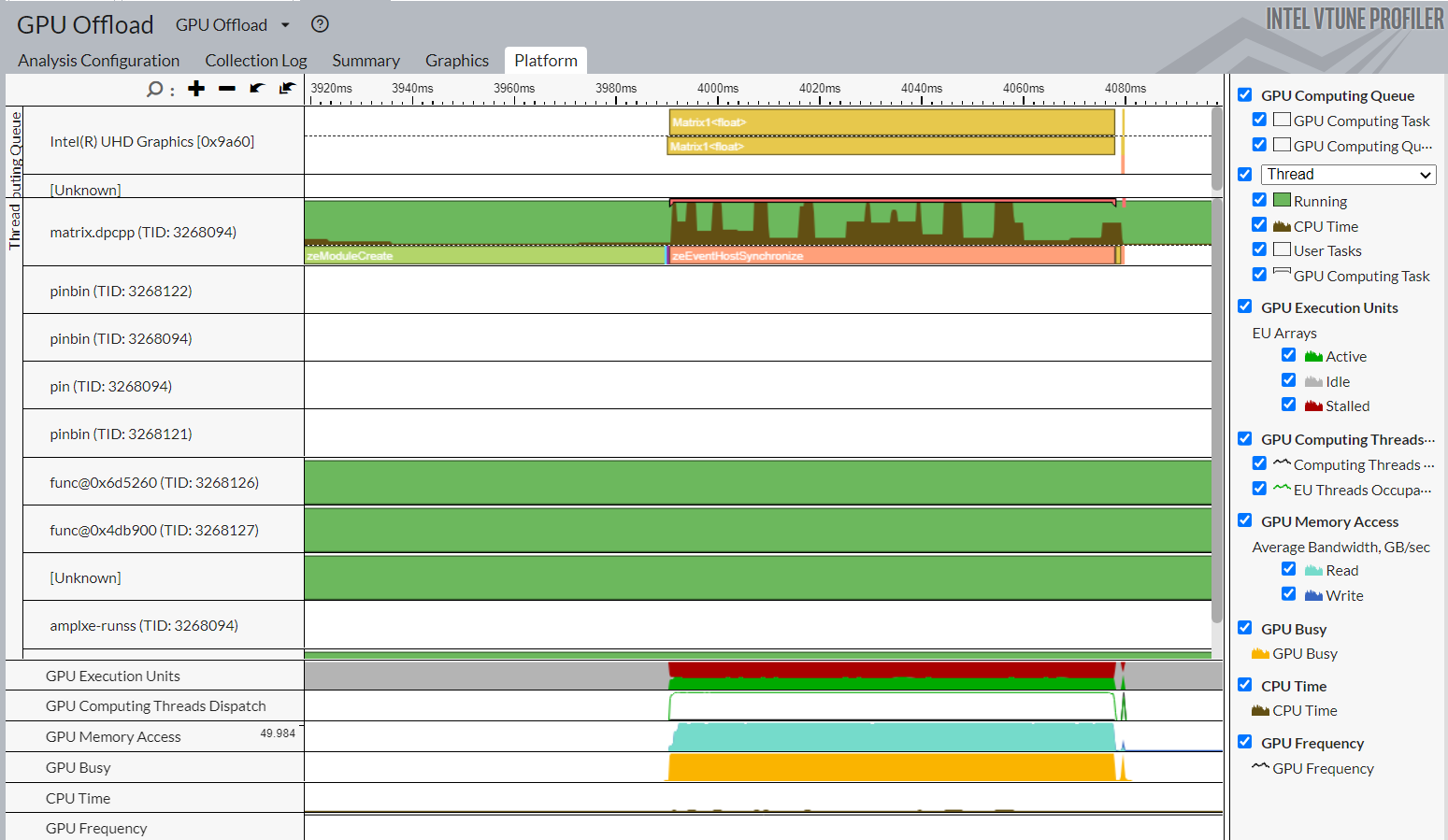
Task: Open the help question mark icon
Action: click(x=320, y=24)
